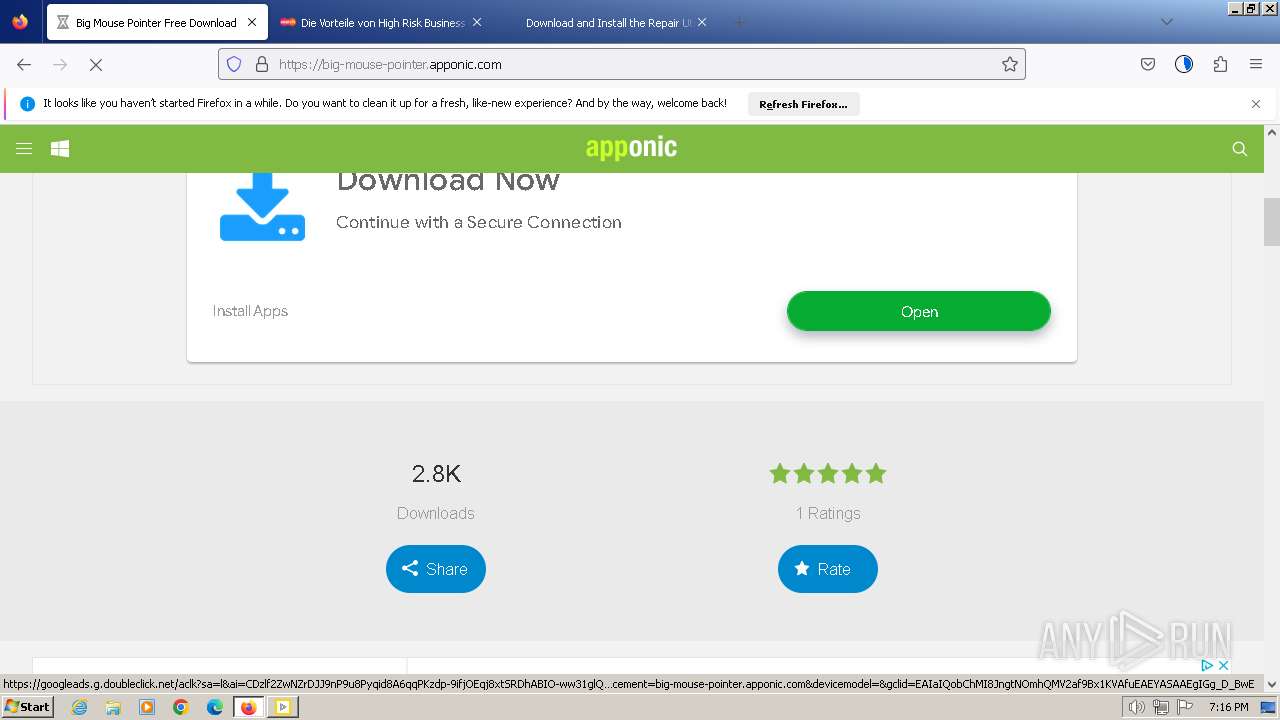List all tabs dropdown

(x=1167, y=22)
